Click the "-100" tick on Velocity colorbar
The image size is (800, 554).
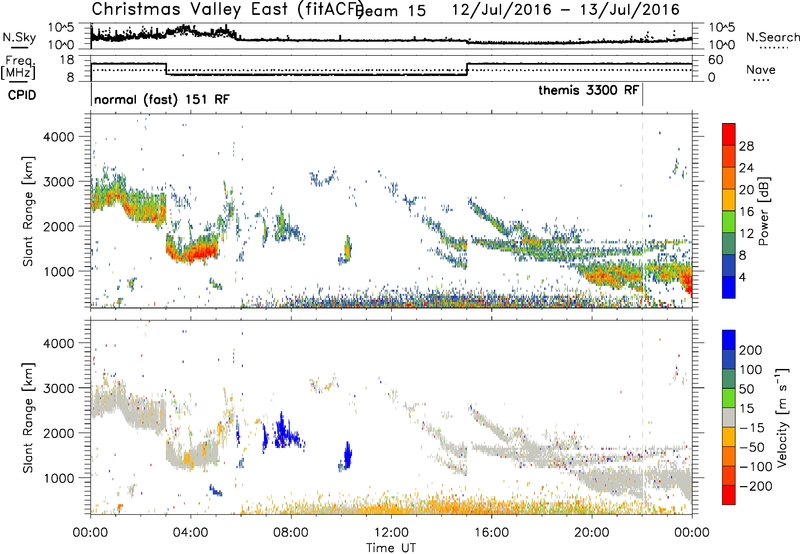tap(755, 467)
